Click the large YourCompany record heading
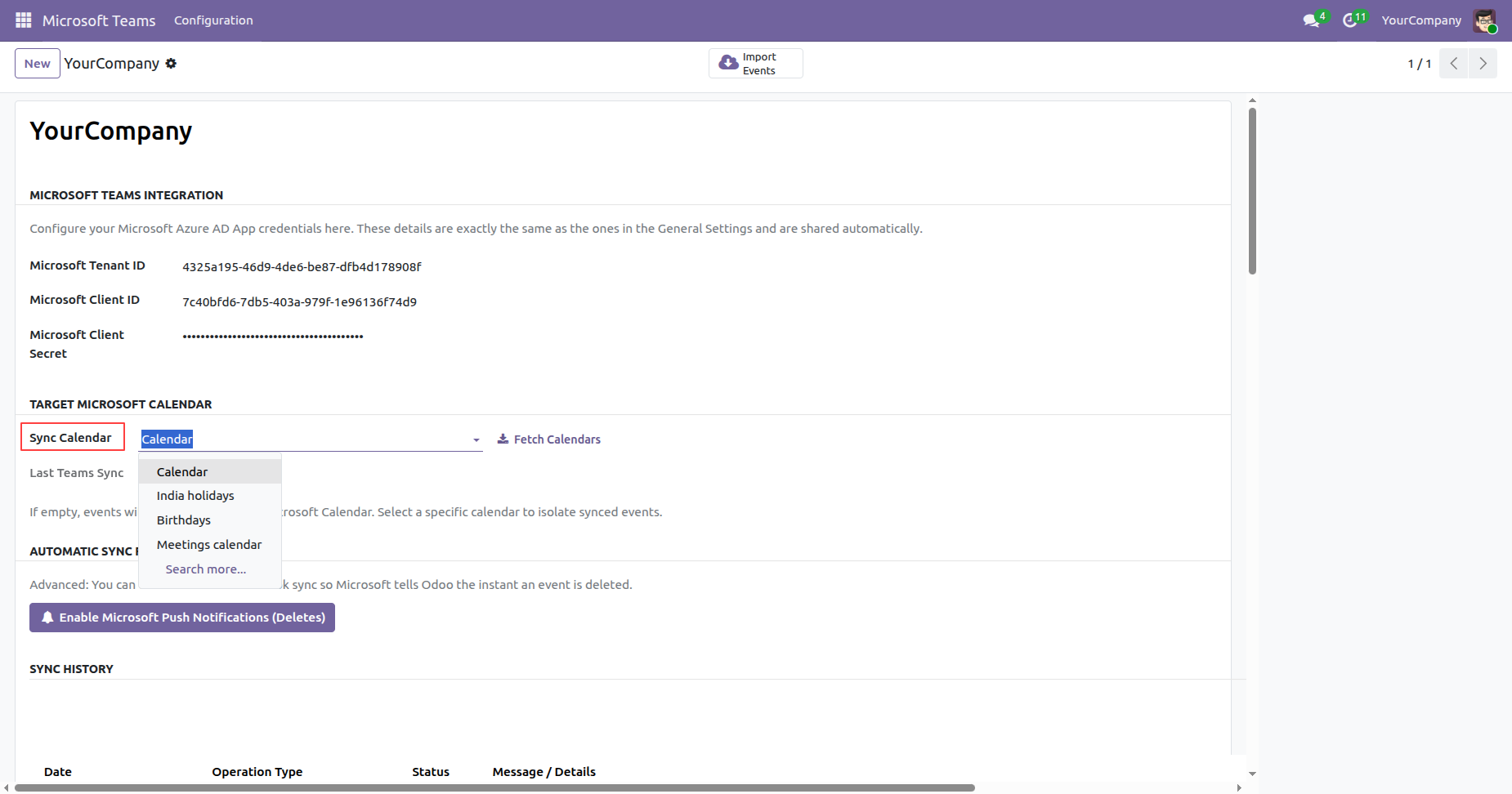The width and height of the screenshot is (1512, 794). [x=111, y=131]
